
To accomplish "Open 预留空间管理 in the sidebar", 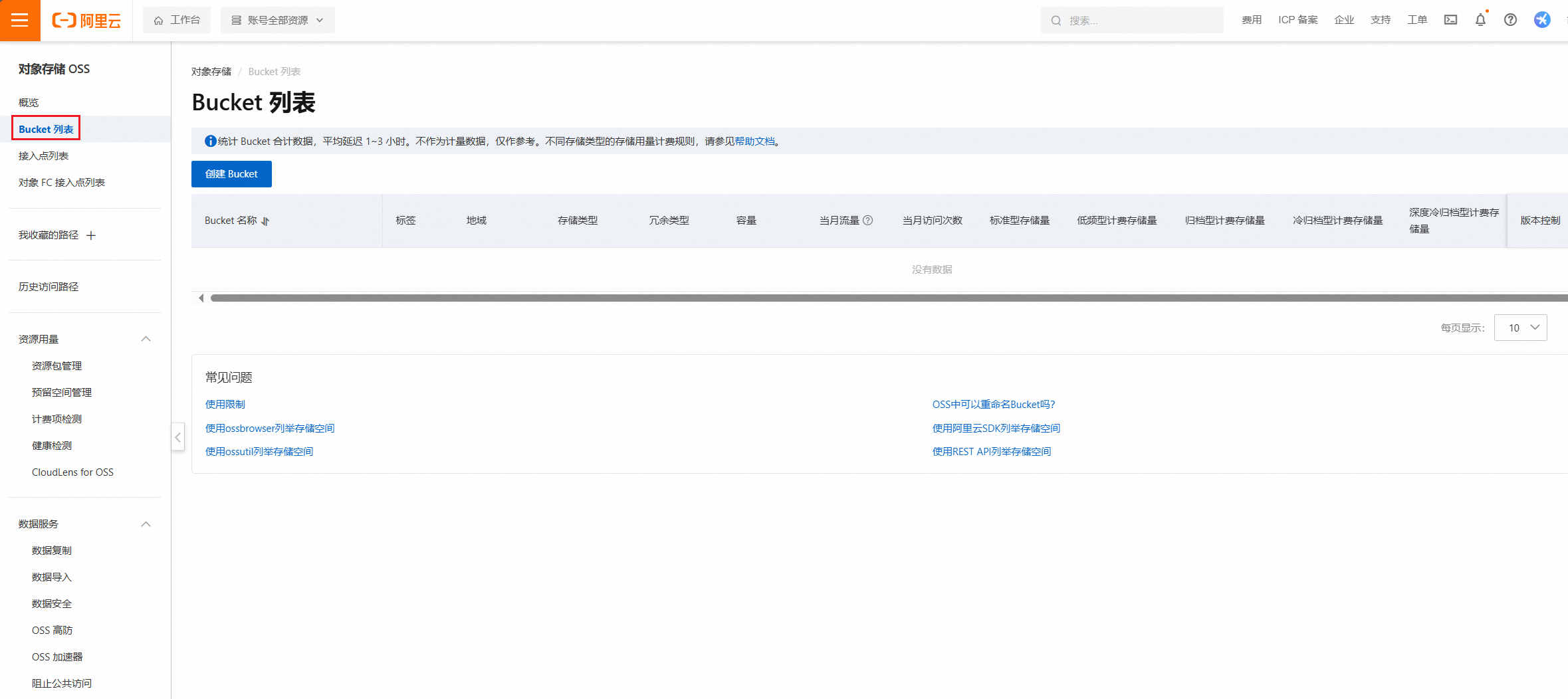I will click(x=62, y=392).
